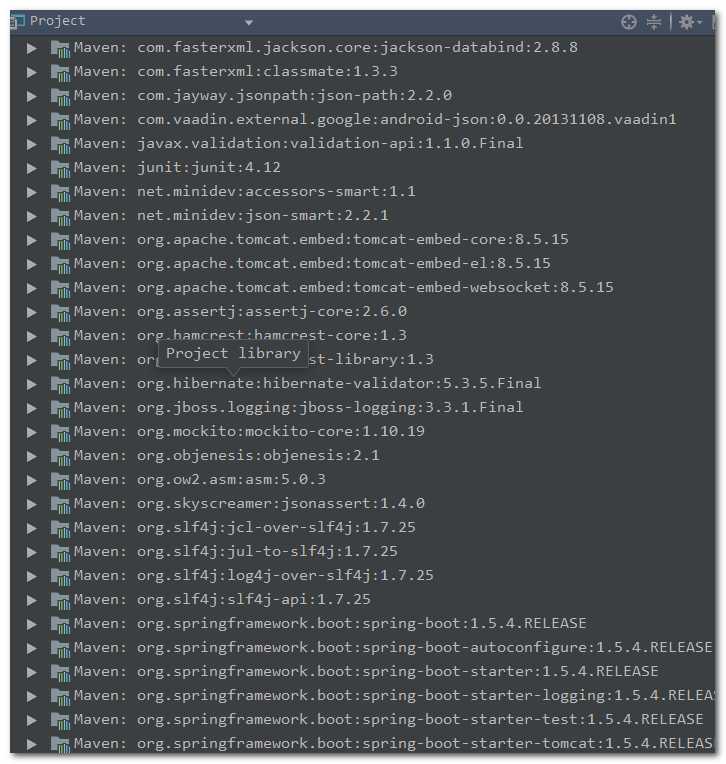Expand the tomcat-embed-core:8.5.15 library node
The width and height of the screenshot is (726, 764).
pos(32,240)
